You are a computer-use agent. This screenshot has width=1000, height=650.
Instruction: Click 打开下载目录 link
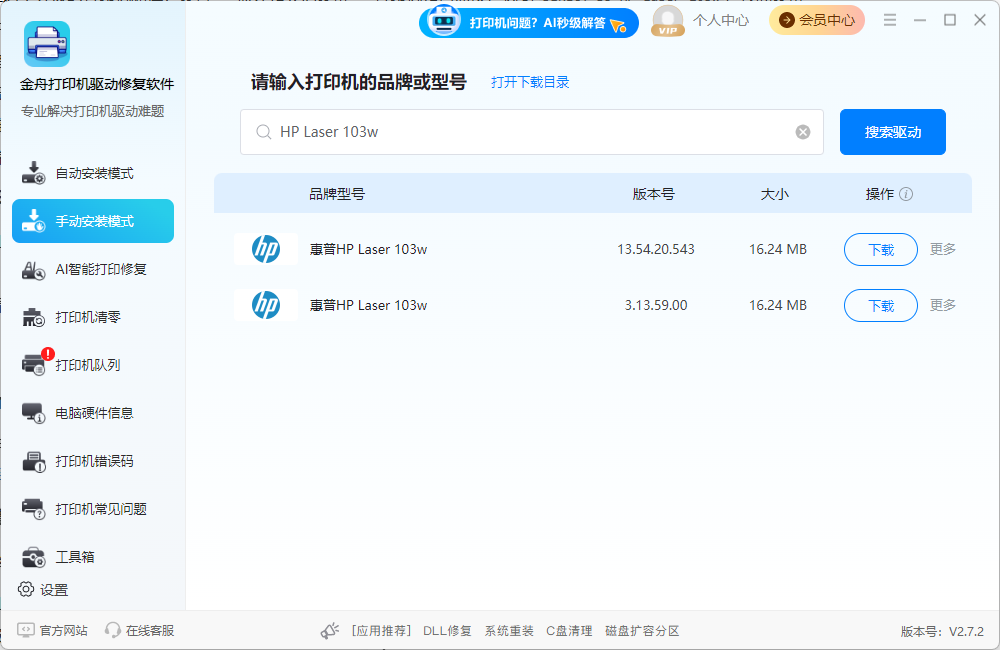(530, 82)
